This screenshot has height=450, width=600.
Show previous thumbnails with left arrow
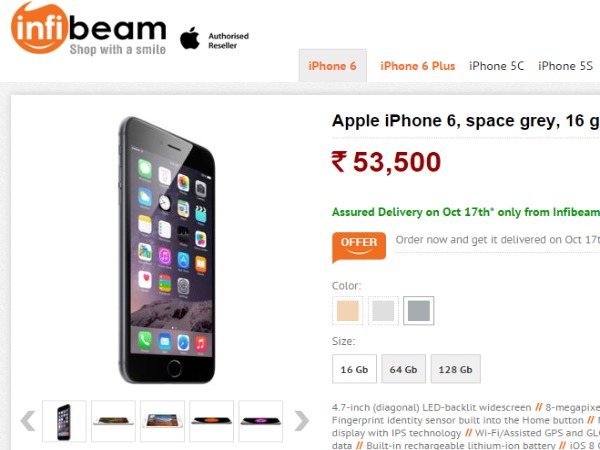coord(28,421)
